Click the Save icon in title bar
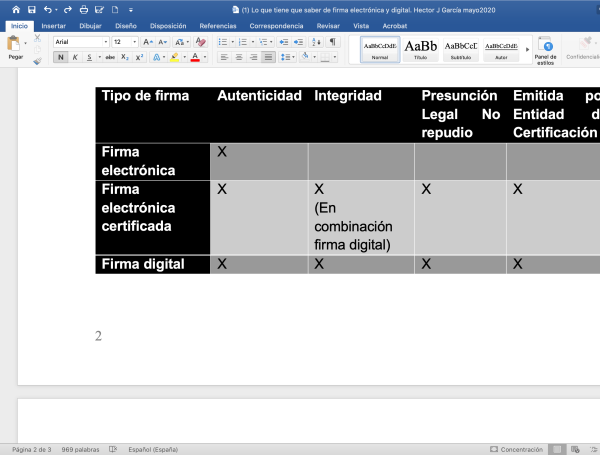Screen dimensions: 600x455 pyautogui.click(x=32, y=9)
